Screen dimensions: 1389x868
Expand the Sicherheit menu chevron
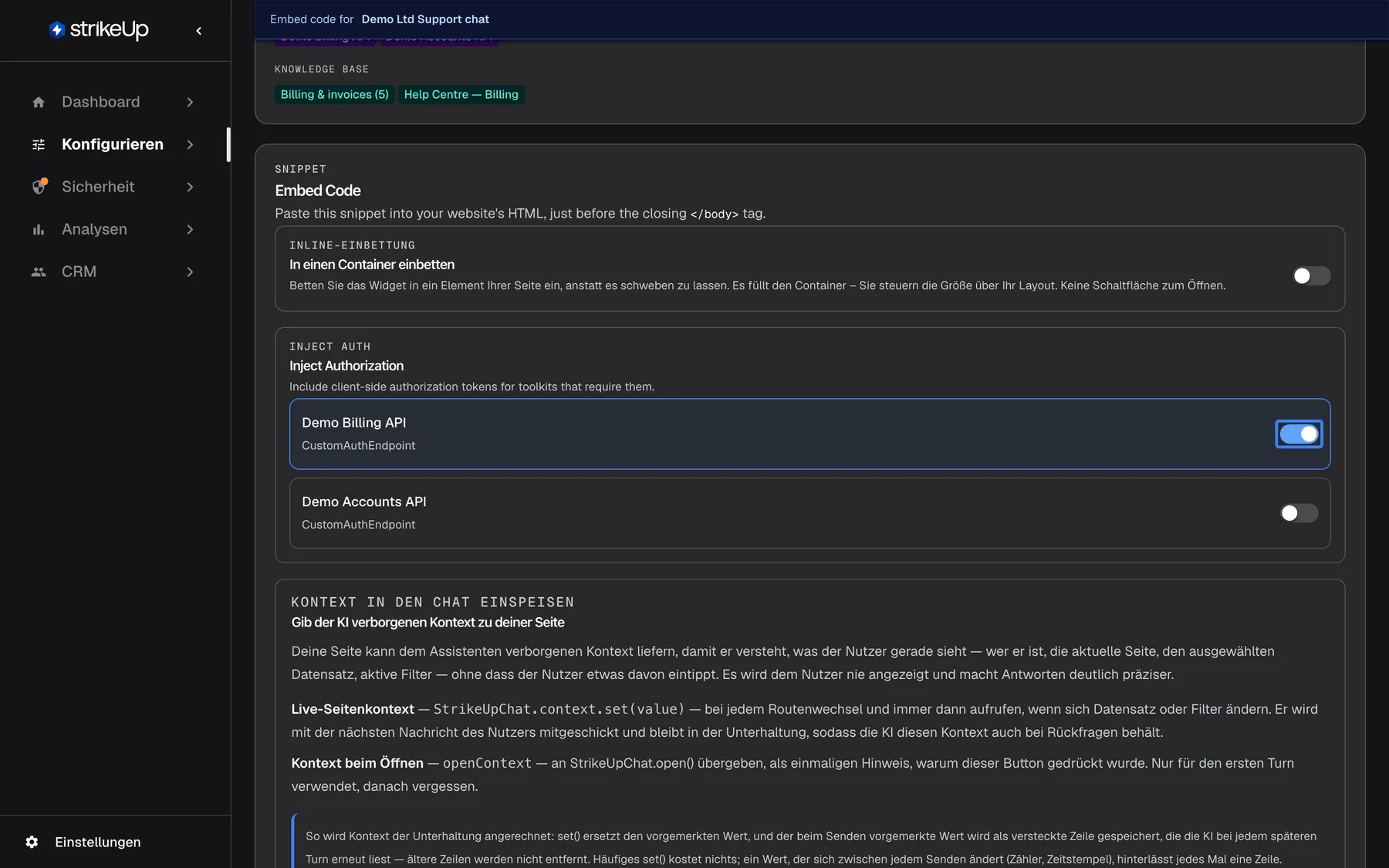point(190,187)
